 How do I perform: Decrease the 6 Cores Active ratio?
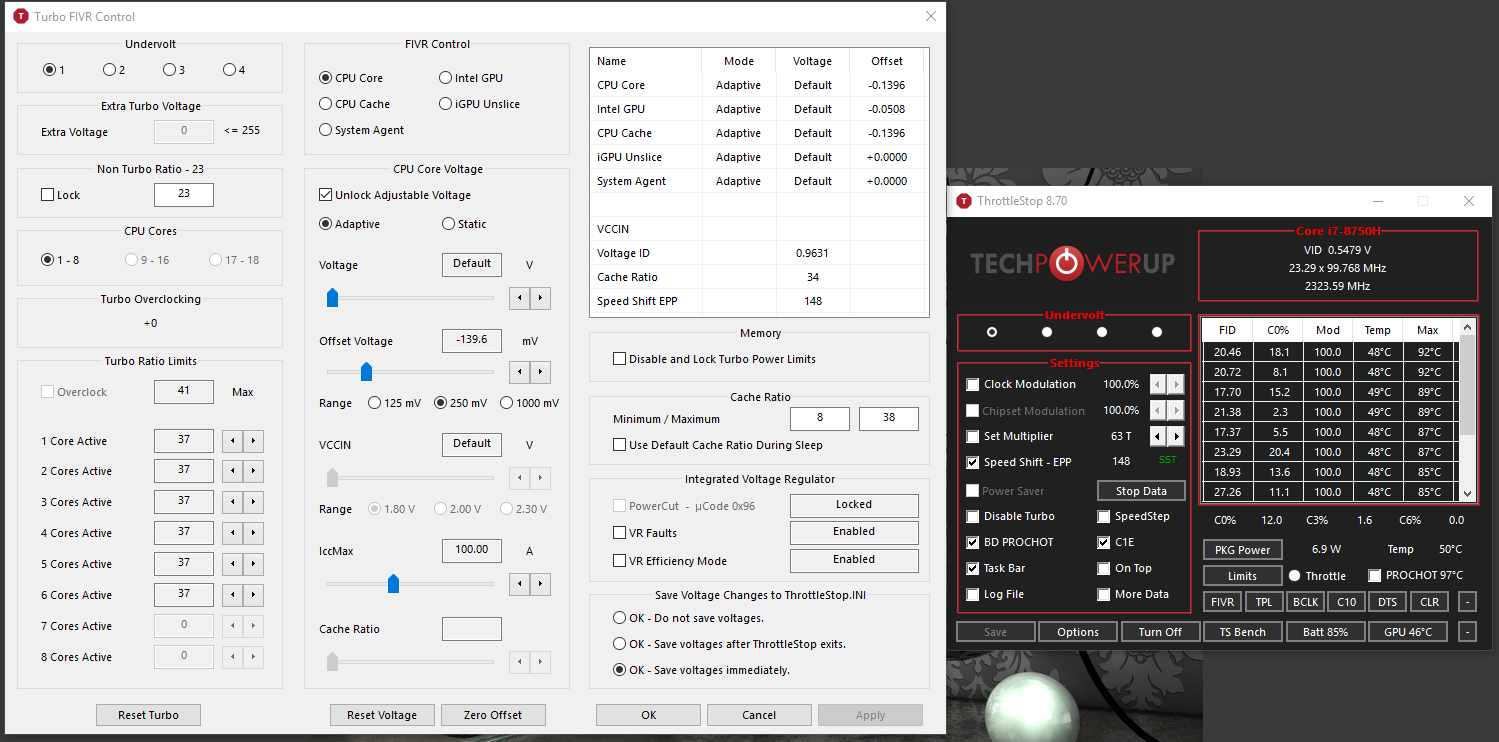click(x=232, y=595)
